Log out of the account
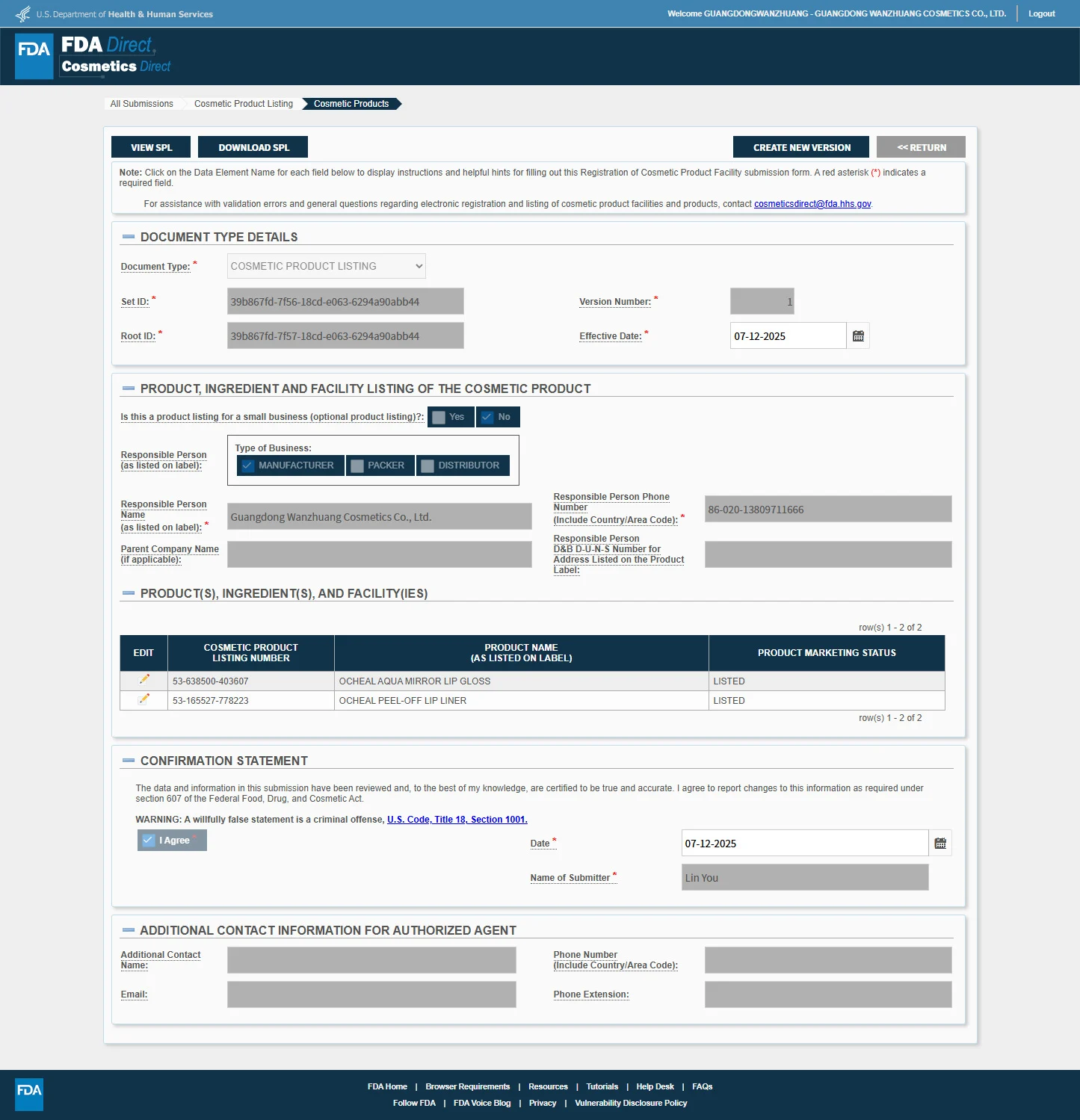 tap(1041, 13)
